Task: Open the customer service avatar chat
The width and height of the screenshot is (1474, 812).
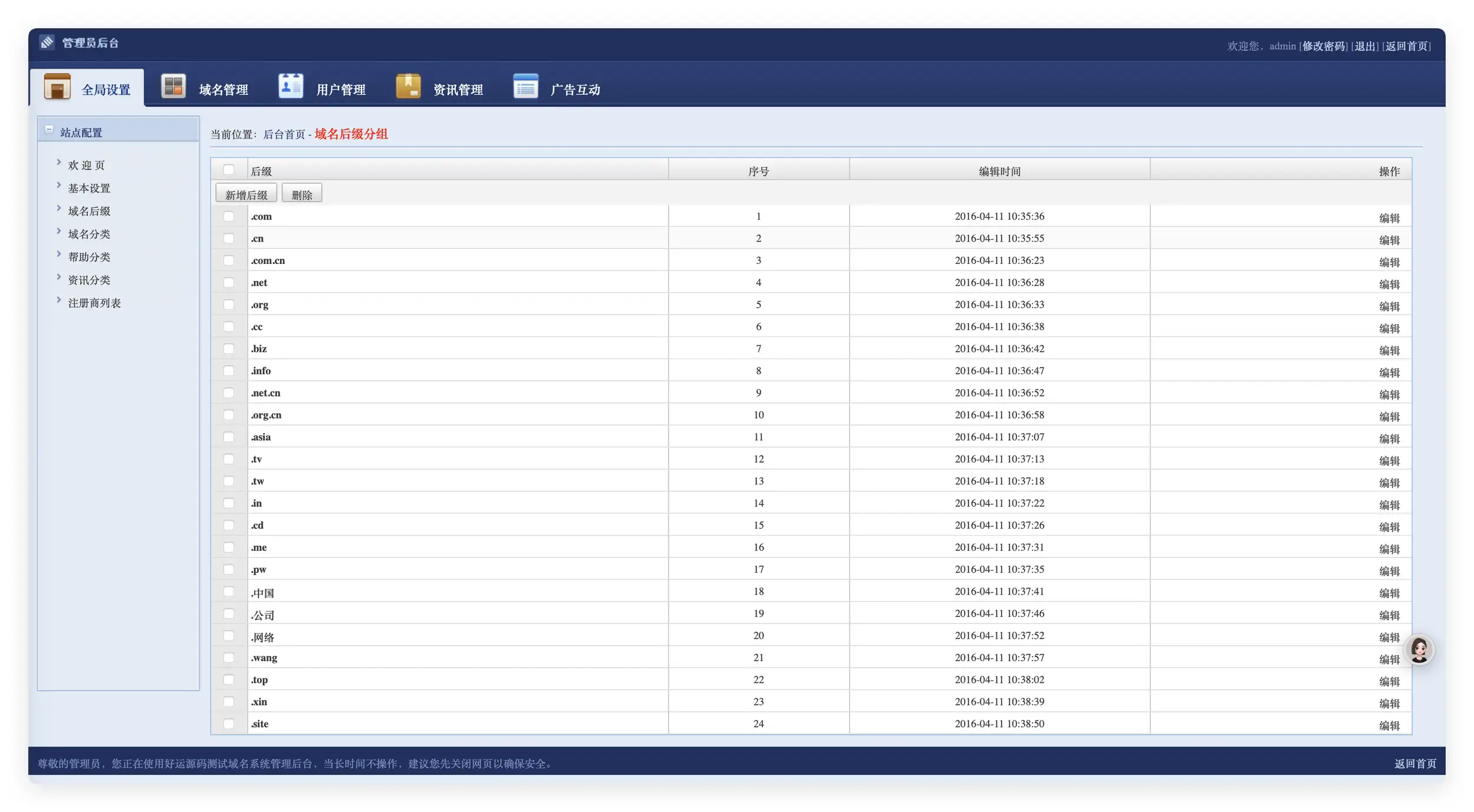Action: point(1419,650)
